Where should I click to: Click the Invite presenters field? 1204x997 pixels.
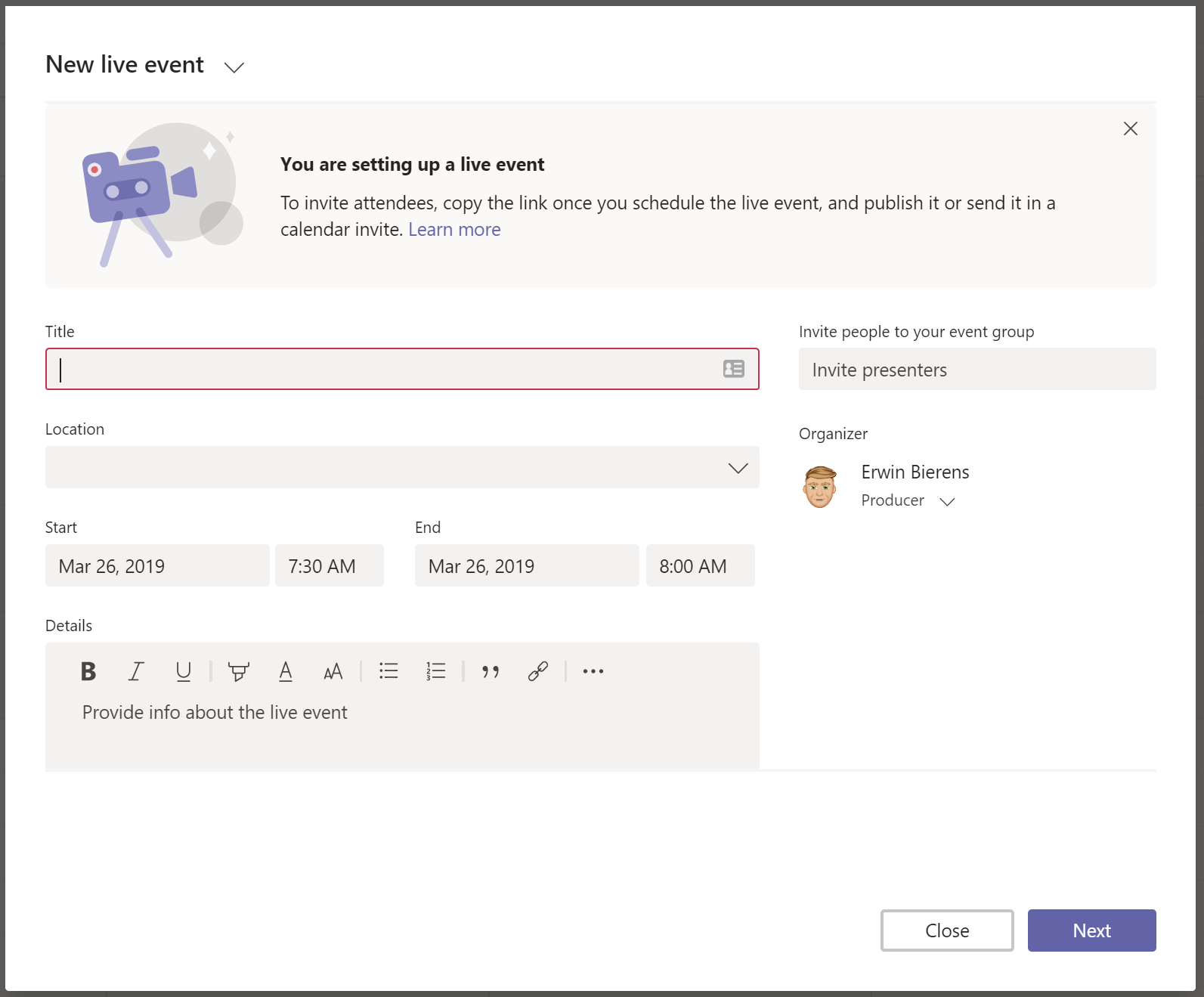coord(977,370)
